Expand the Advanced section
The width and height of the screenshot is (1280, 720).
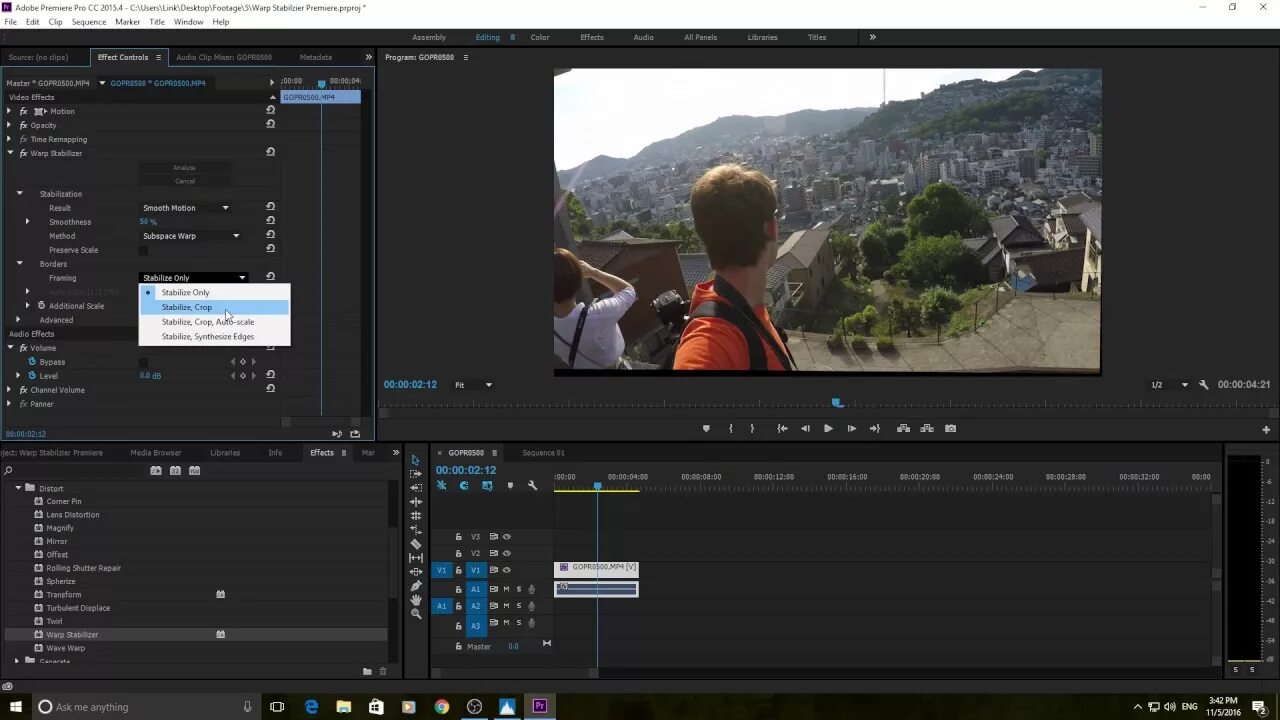click(18, 320)
